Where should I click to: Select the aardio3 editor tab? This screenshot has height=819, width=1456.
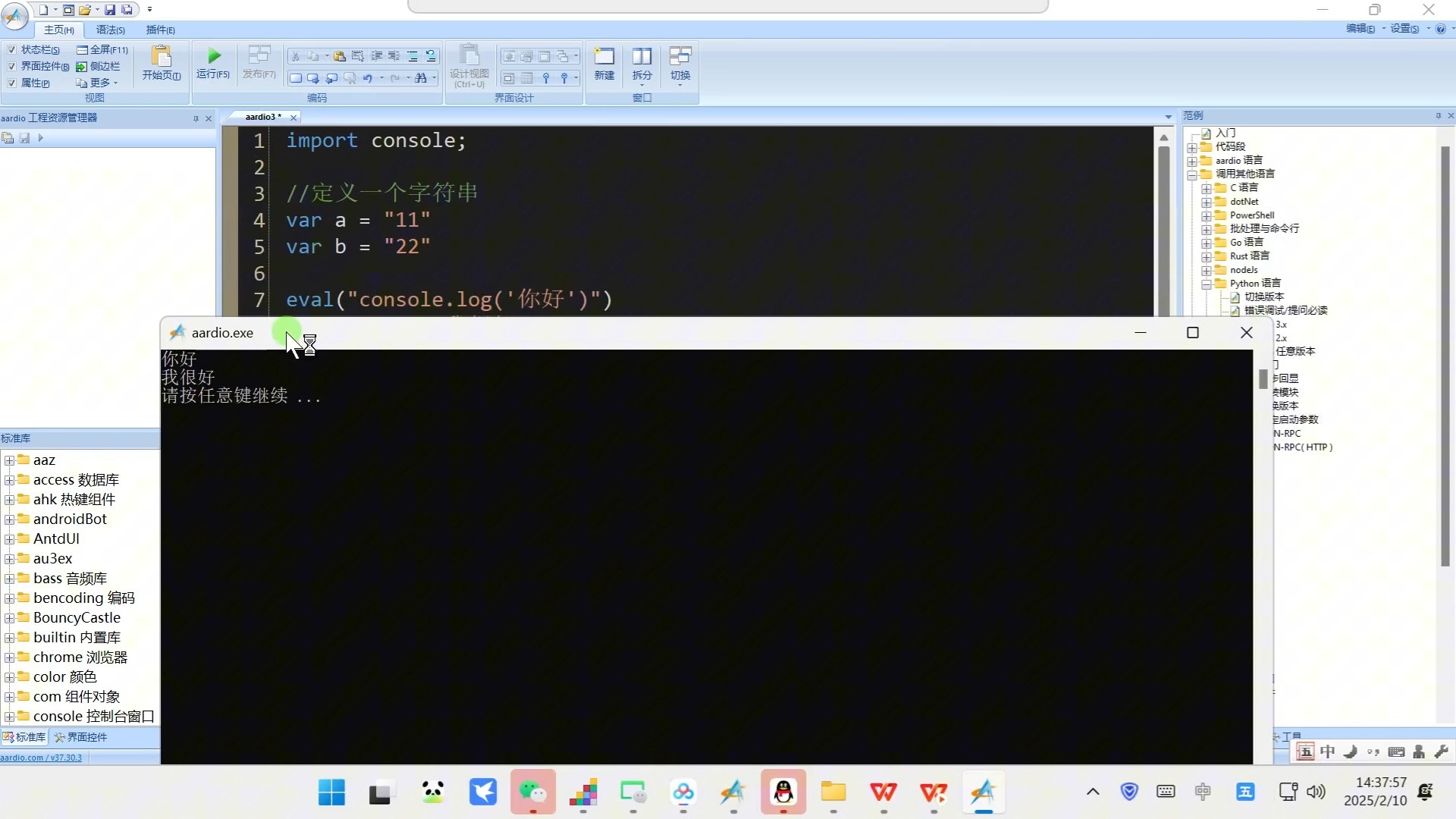click(263, 117)
